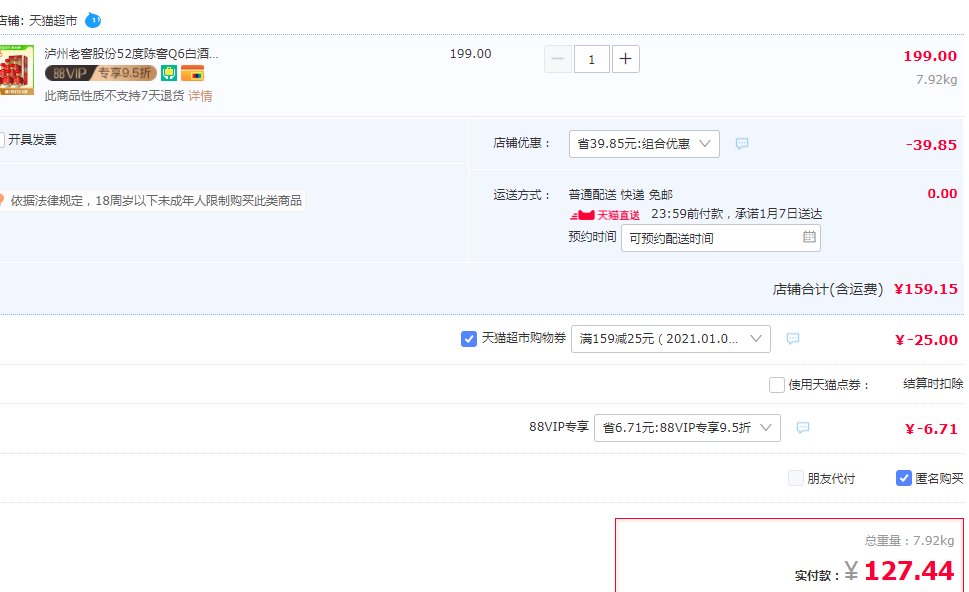Focus the quantity input field showing 1
The width and height of the screenshot is (969, 592).
click(591, 59)
